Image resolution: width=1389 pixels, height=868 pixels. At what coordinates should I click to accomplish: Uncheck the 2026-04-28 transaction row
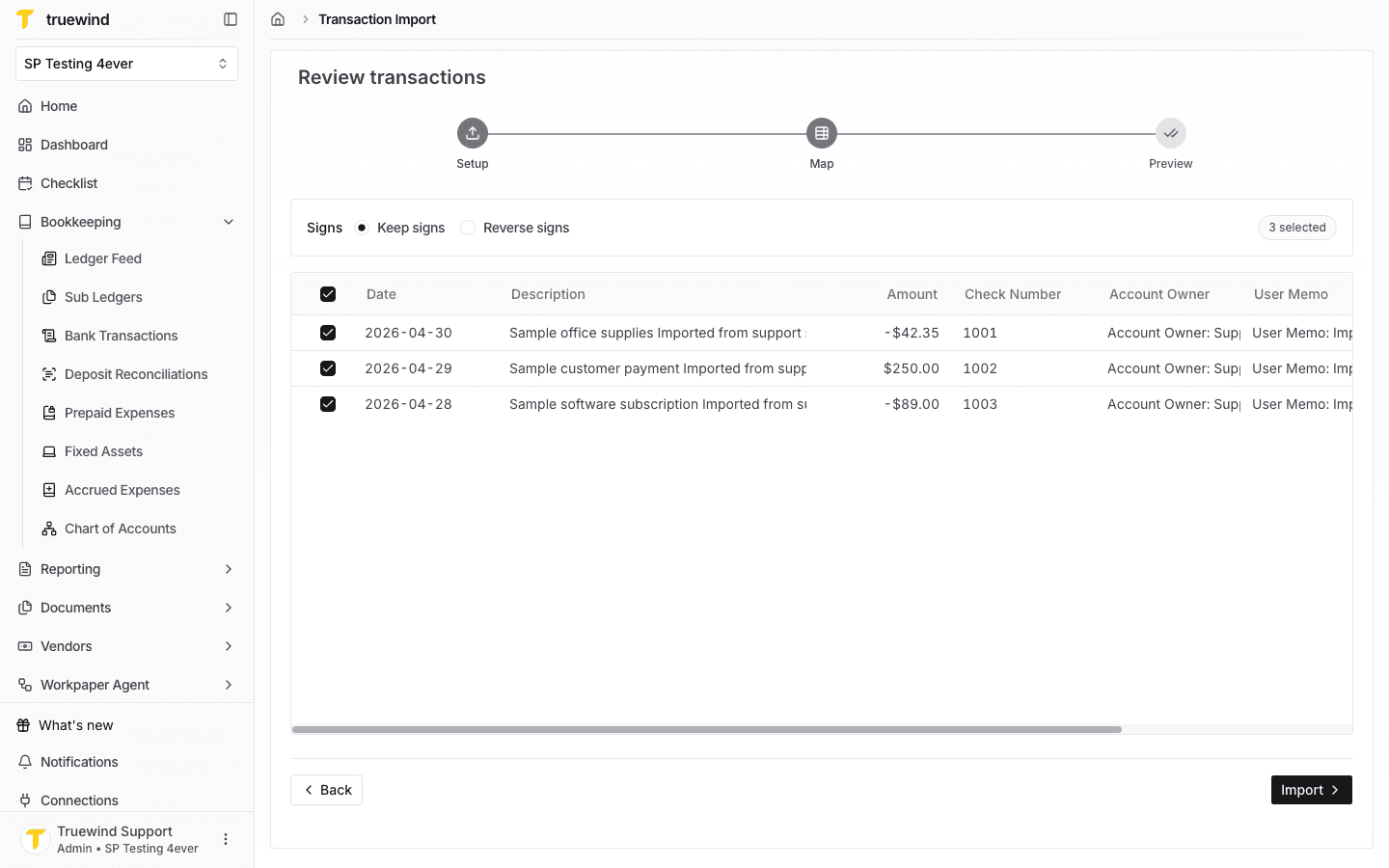coord(328,404)
